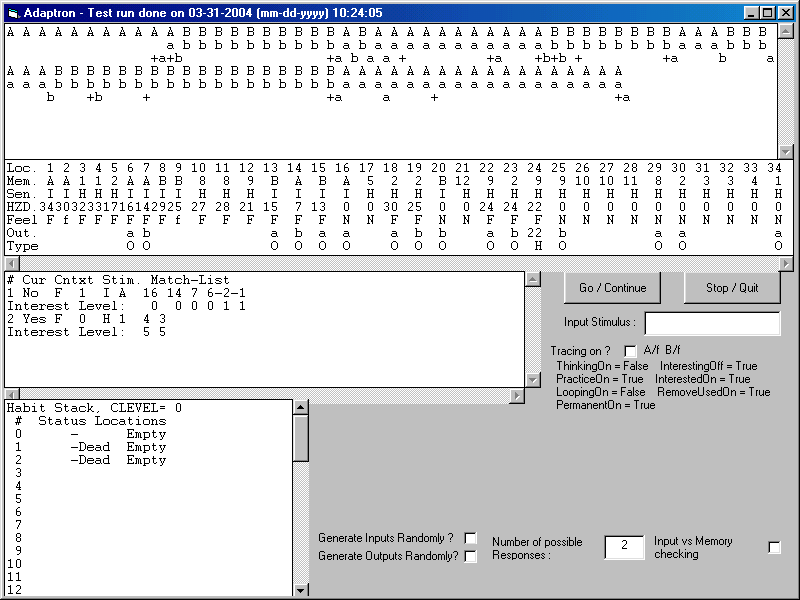
Task: Click the 'HZD.' row label in table
Action: (x=21, y=207)
